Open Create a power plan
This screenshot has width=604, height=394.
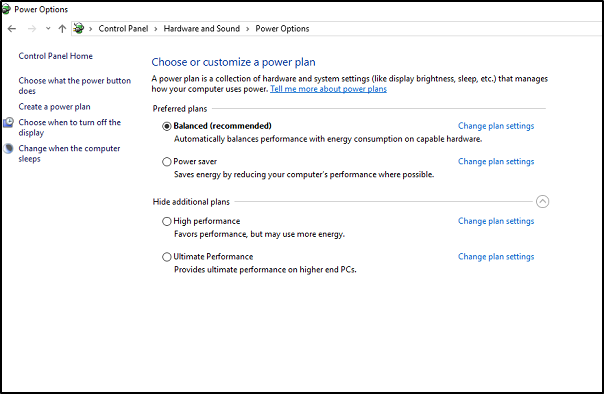54,107
